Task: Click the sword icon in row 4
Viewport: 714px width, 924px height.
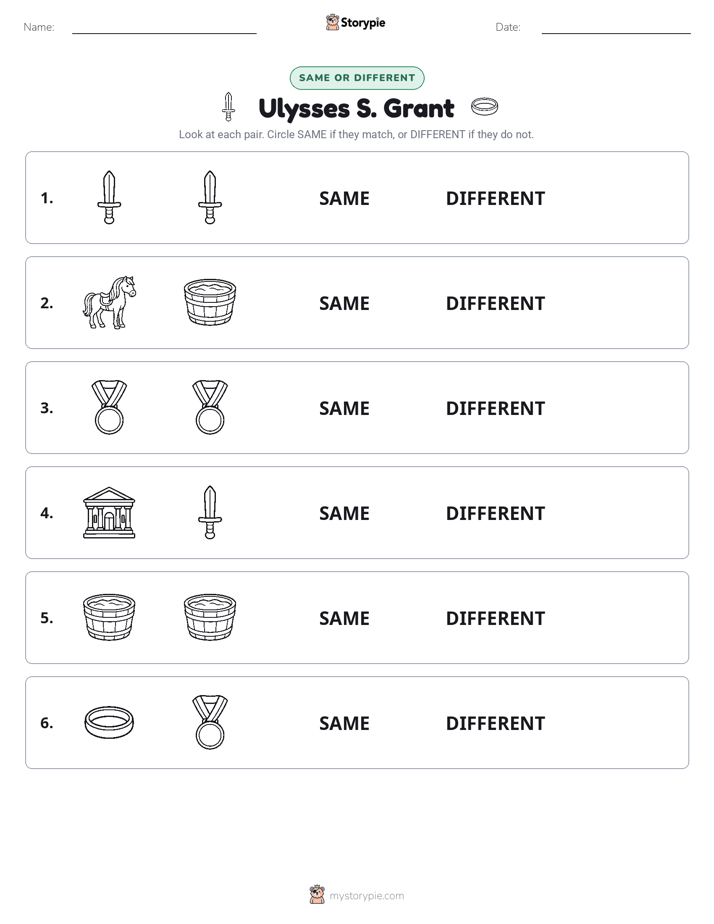Action: 210,513
